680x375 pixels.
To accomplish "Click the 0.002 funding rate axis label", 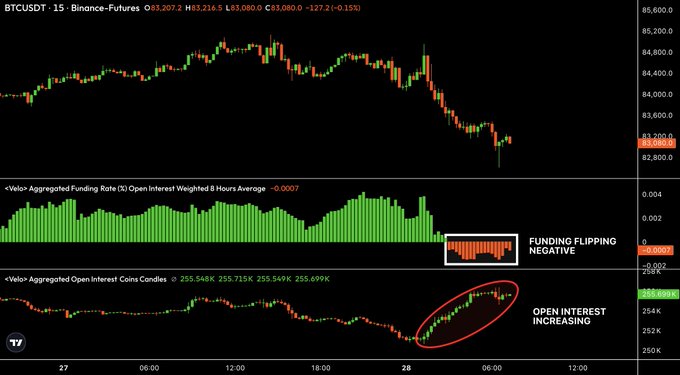I will point(653,218).
